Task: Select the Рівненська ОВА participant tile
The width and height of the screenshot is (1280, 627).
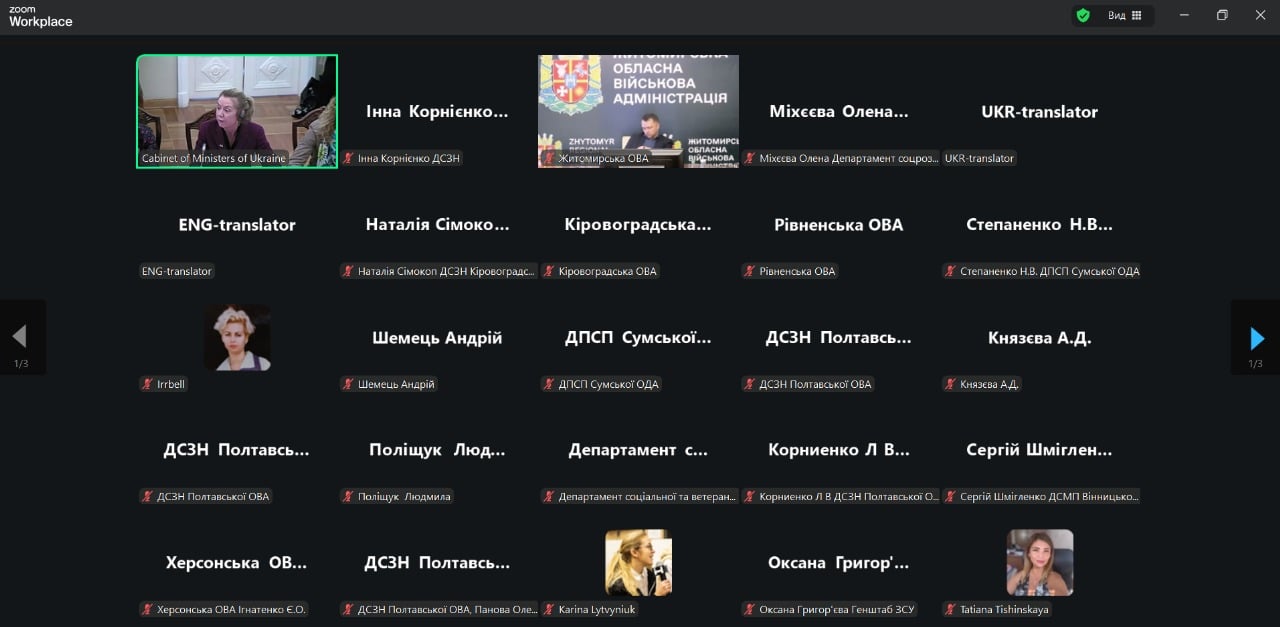Action: (x=839, y=224)
